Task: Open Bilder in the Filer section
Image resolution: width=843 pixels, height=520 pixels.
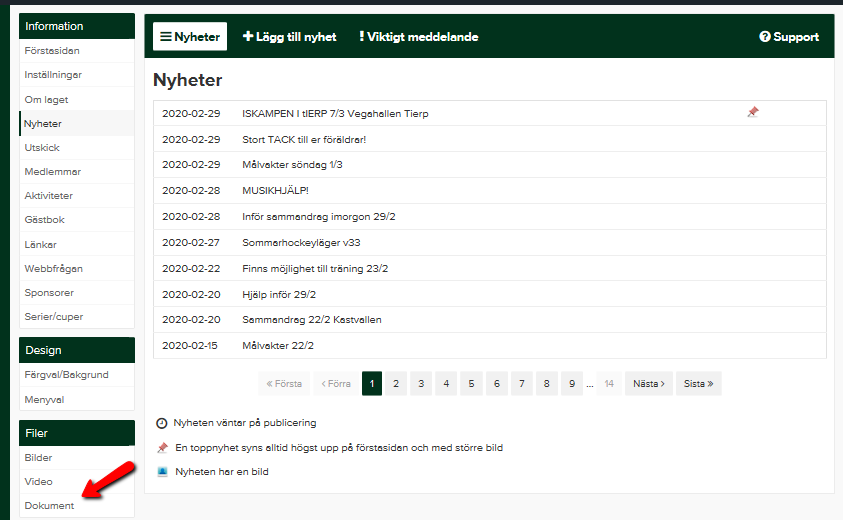Action: click(38, 458)
